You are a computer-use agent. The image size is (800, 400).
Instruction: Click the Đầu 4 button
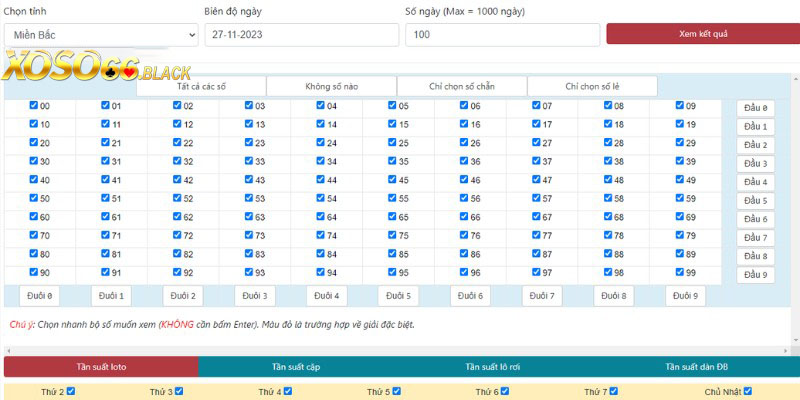[x=756, y=182]
